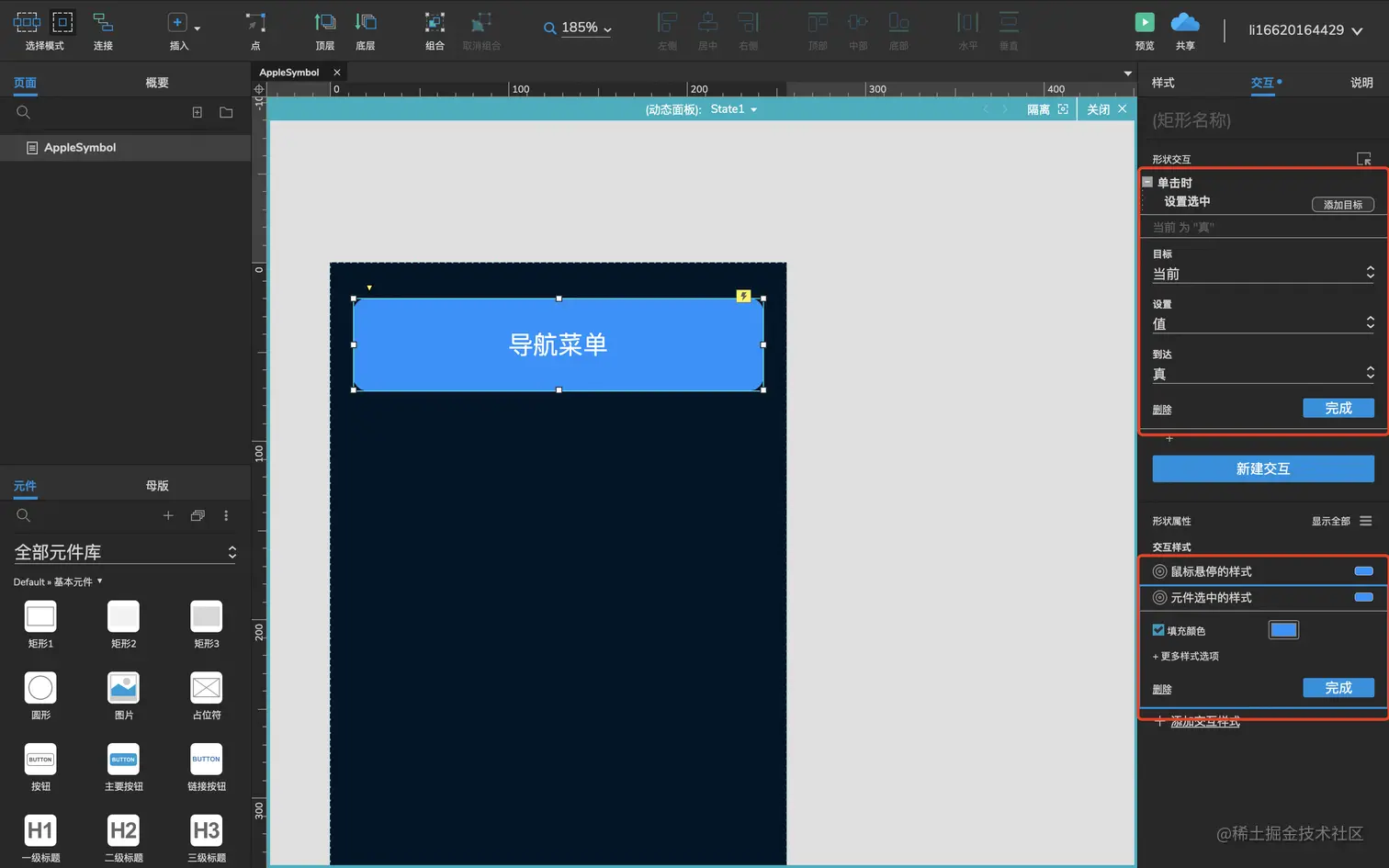Switch to the 页面 pages tab

26,83
